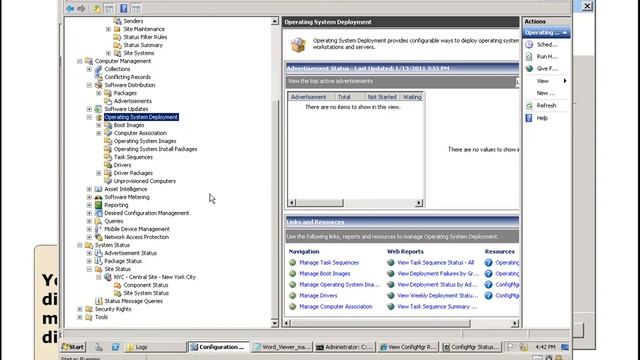Sort by the Advertisement column header
Viewport: 640px width, 360px height.
pyautogui.click(x=312, y=97)
